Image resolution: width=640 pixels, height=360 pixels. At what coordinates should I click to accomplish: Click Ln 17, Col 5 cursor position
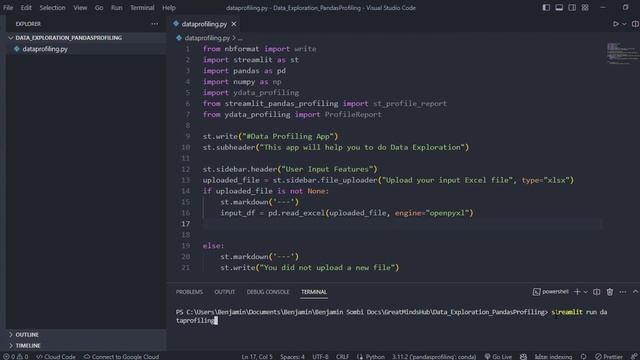coord(257,356)
